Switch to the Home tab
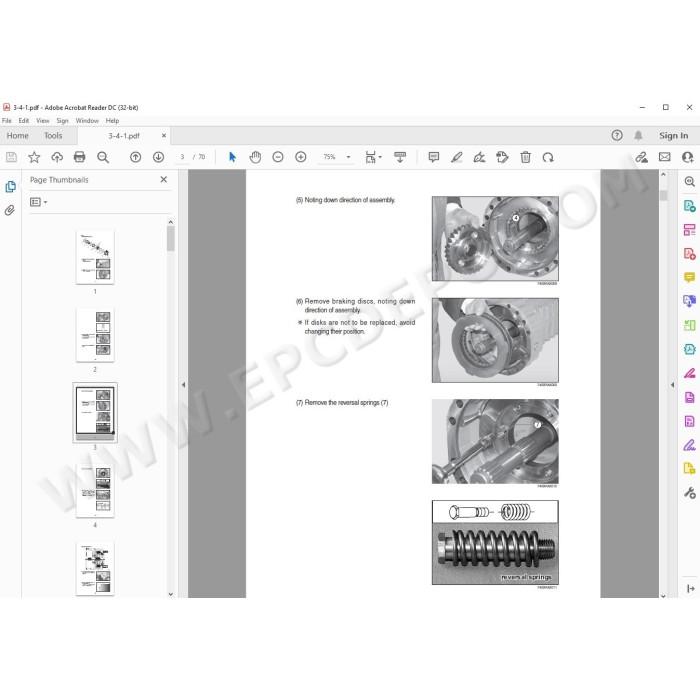Viewport: 700px width, 700px height. click(17, 135)
